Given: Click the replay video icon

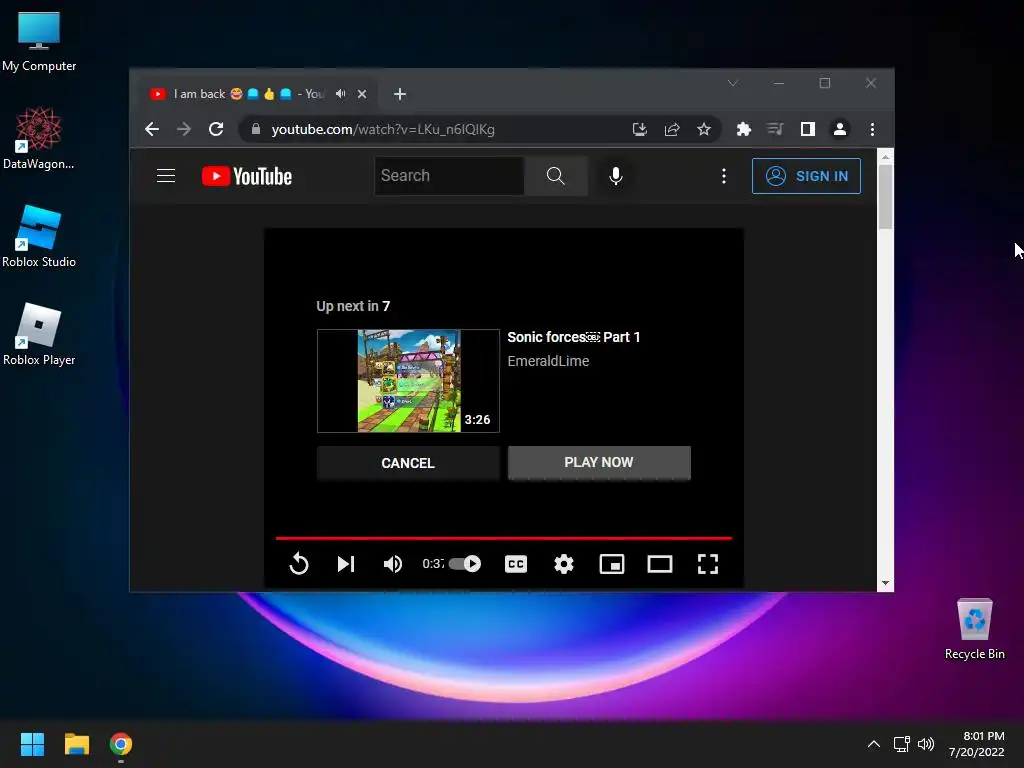Looking at the screenshot, I should (299, 564).
